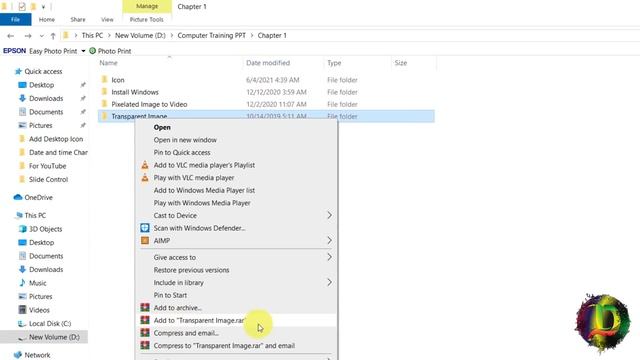Open the Share ribbon tab
The height and width of the screenshot is (360, 640).
pyautogui.click(x=78, y=19)
